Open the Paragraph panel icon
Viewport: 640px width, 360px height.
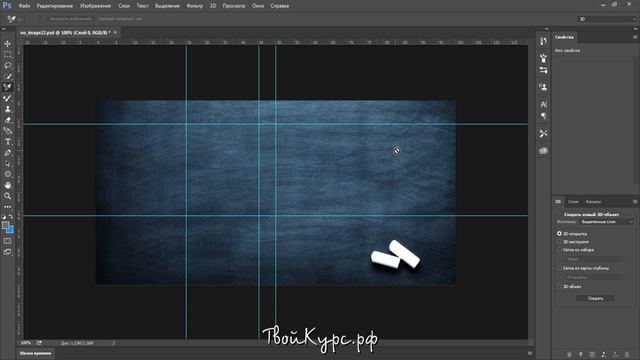(543, 116)
